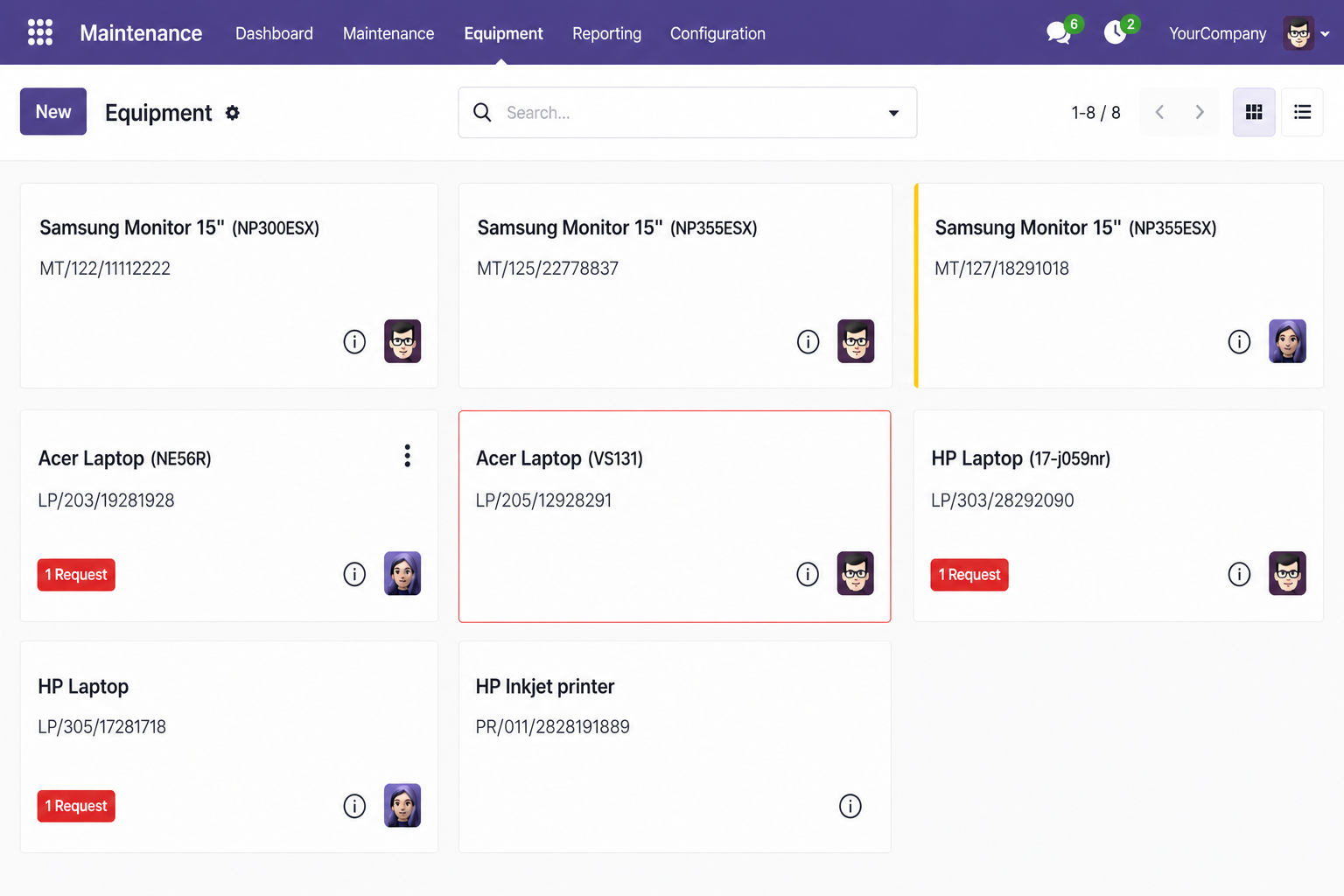Open the apps grid menu icon
Screen dimensions: 1344x896
(x=40, y=32)
